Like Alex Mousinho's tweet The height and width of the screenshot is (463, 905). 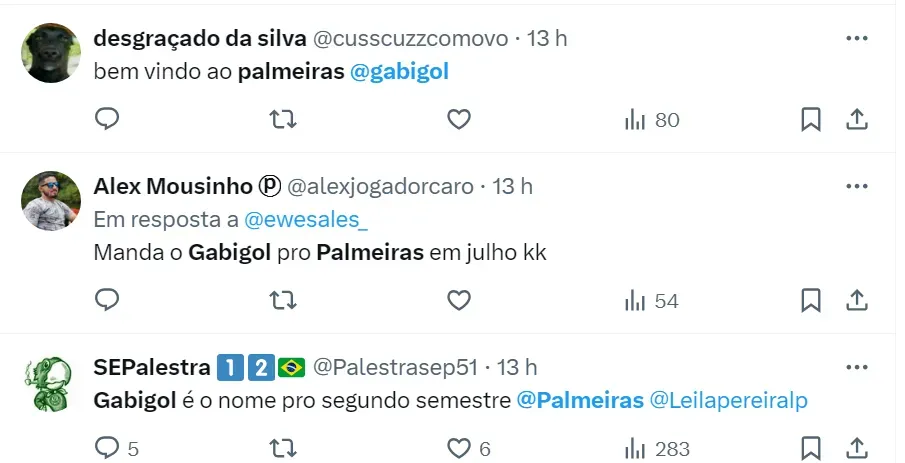pos(459,301)
